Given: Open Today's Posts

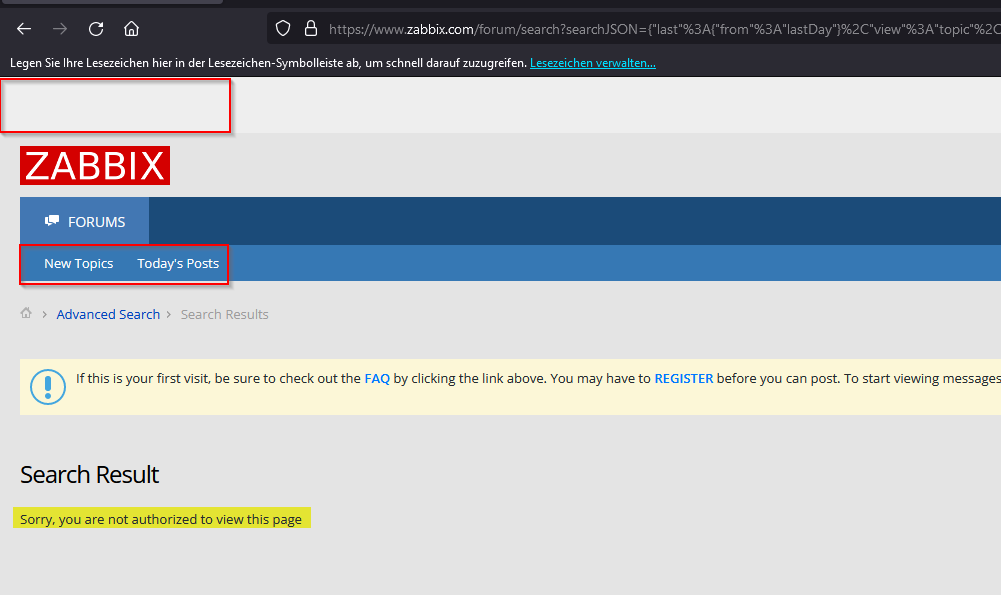Looking at the screenshot, I should 178,263.
